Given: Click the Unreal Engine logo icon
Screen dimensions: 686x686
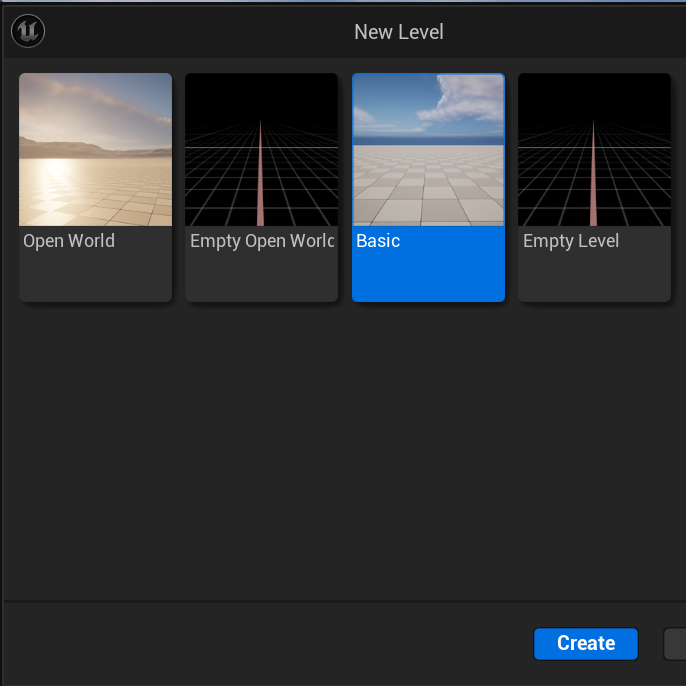Looking at the screenshot, I should pyautogui.click(x=28, y=31).
